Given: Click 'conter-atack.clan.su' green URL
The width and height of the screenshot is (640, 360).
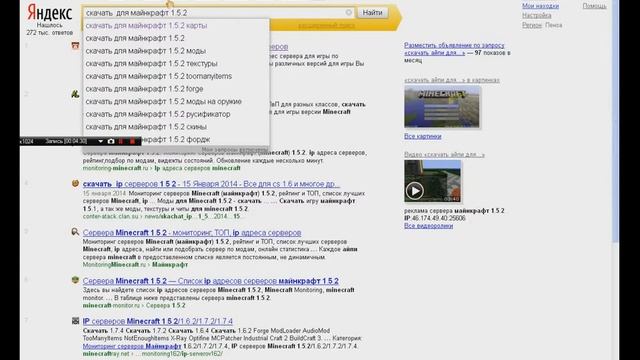Looking at the screenshot, I should point(110,216).
